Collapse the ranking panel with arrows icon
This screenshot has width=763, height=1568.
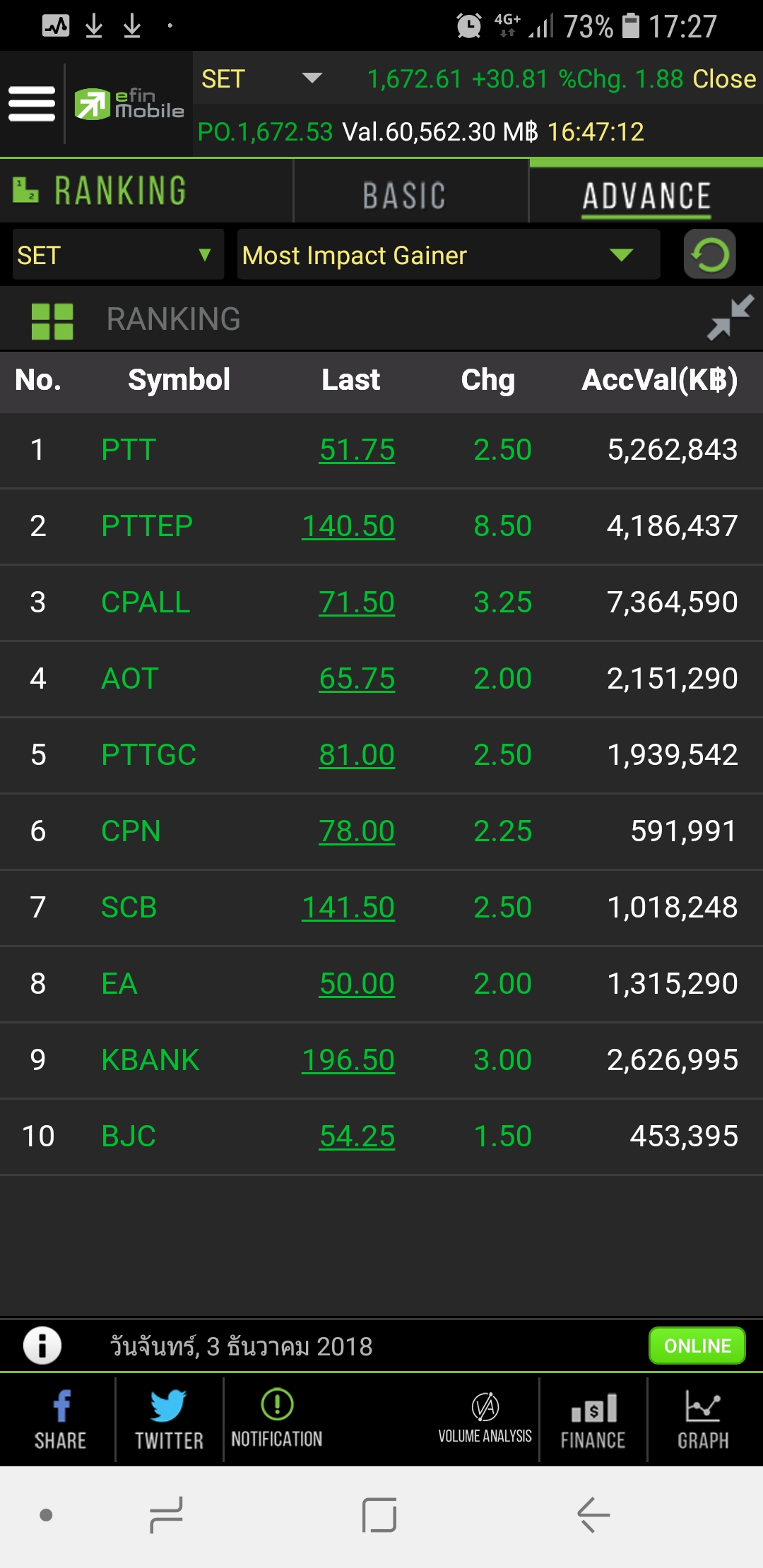tap(731, 318)
